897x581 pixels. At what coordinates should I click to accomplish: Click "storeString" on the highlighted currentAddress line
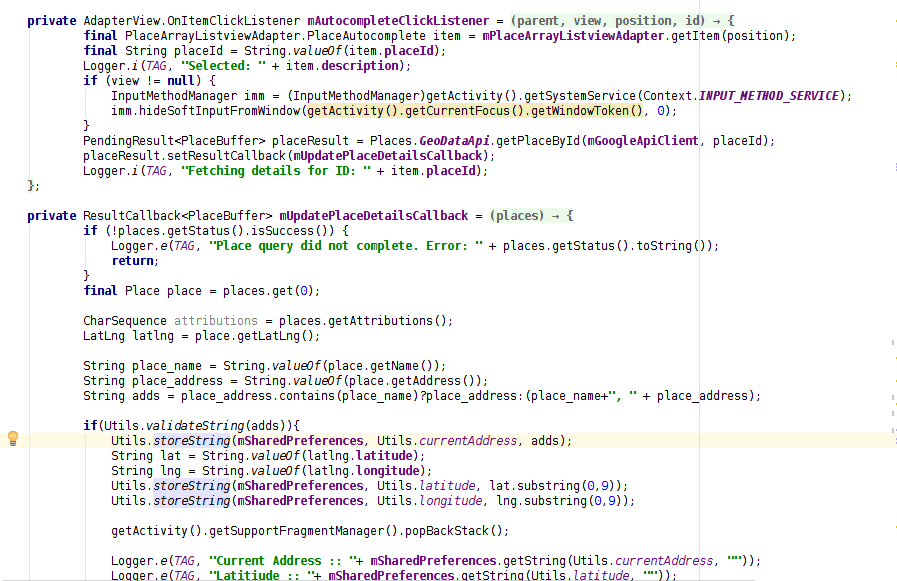click(x=192, y=440)
